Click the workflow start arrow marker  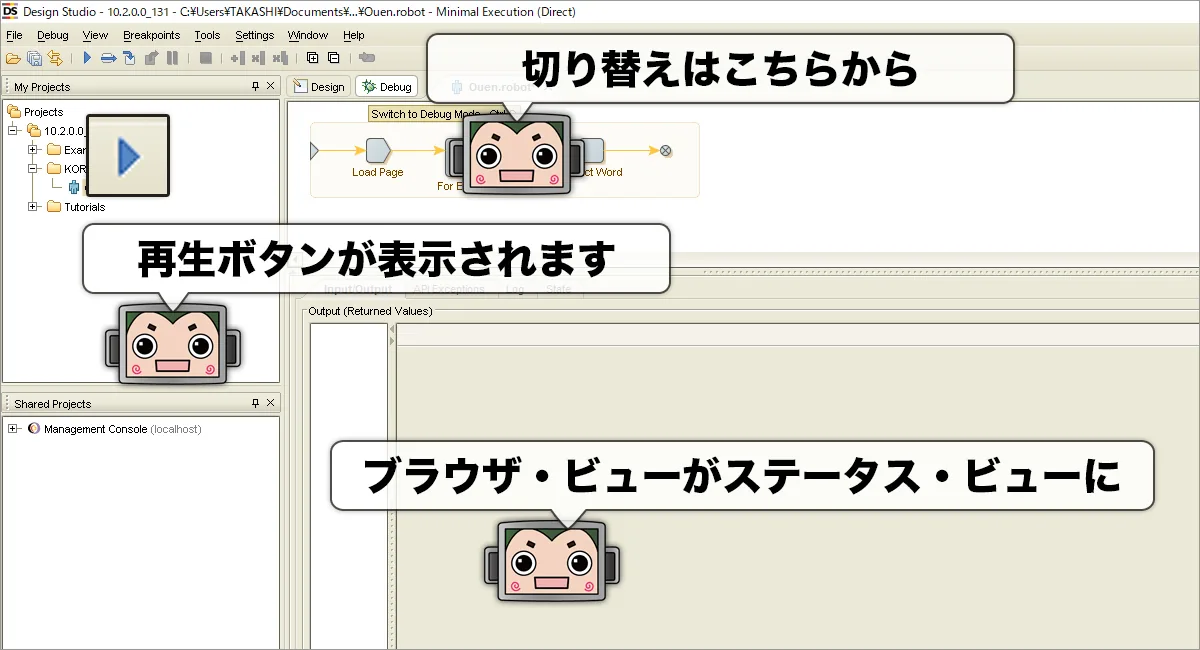[314, 151]
